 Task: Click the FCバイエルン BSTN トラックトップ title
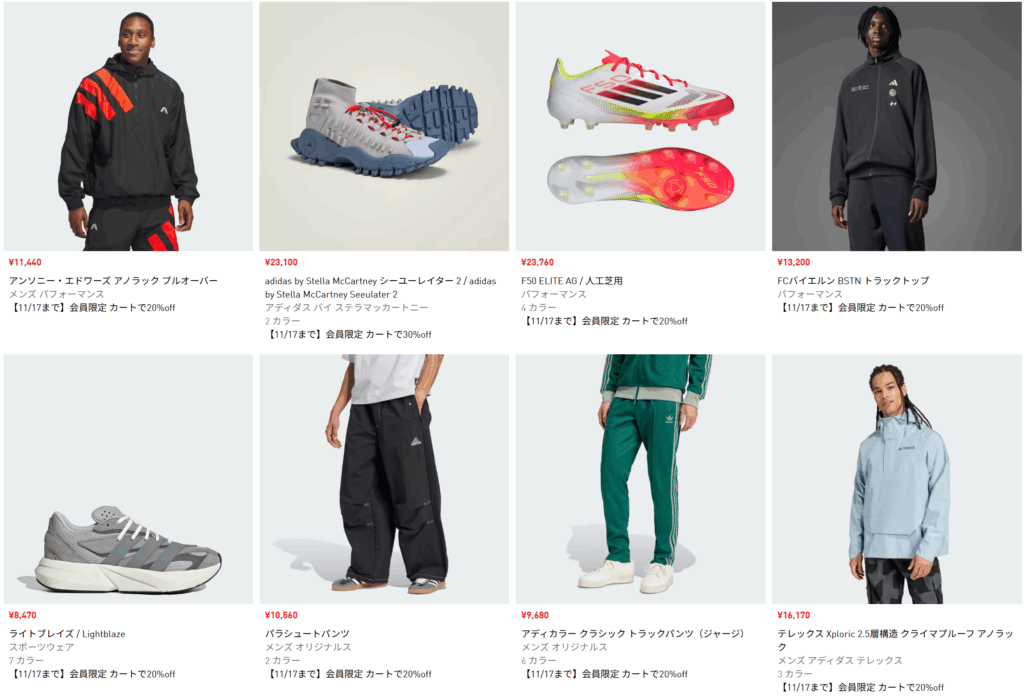click(853, 280)
